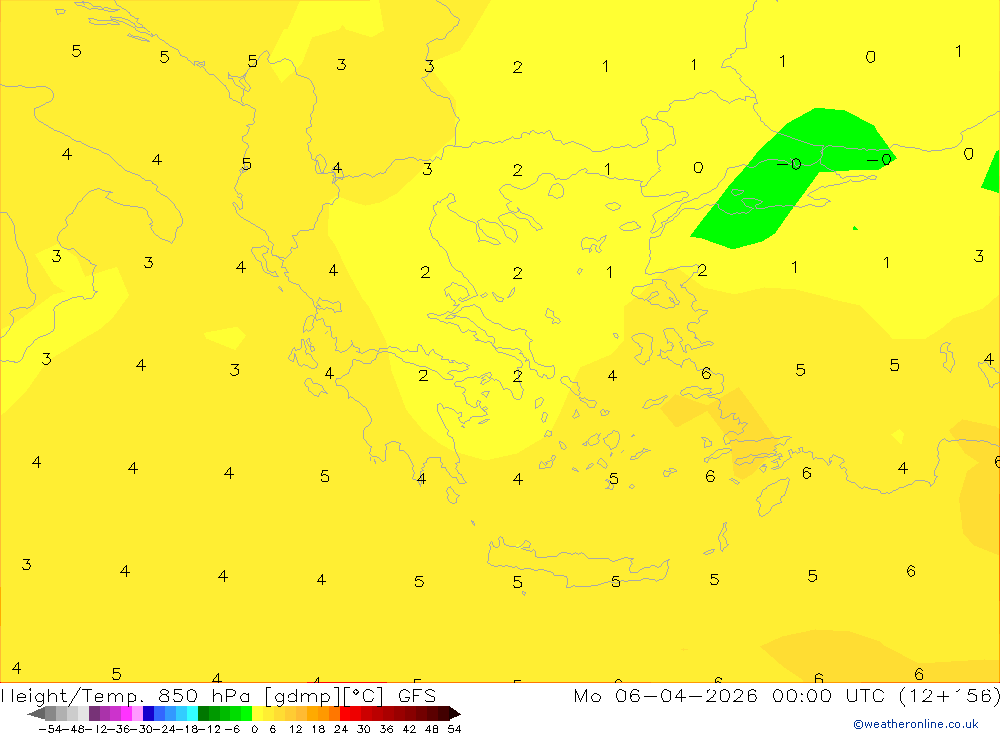The width and height of the screenshot is (1000, 733).
Task: Click the '-30' legend label
Action: tap(142, 729)
